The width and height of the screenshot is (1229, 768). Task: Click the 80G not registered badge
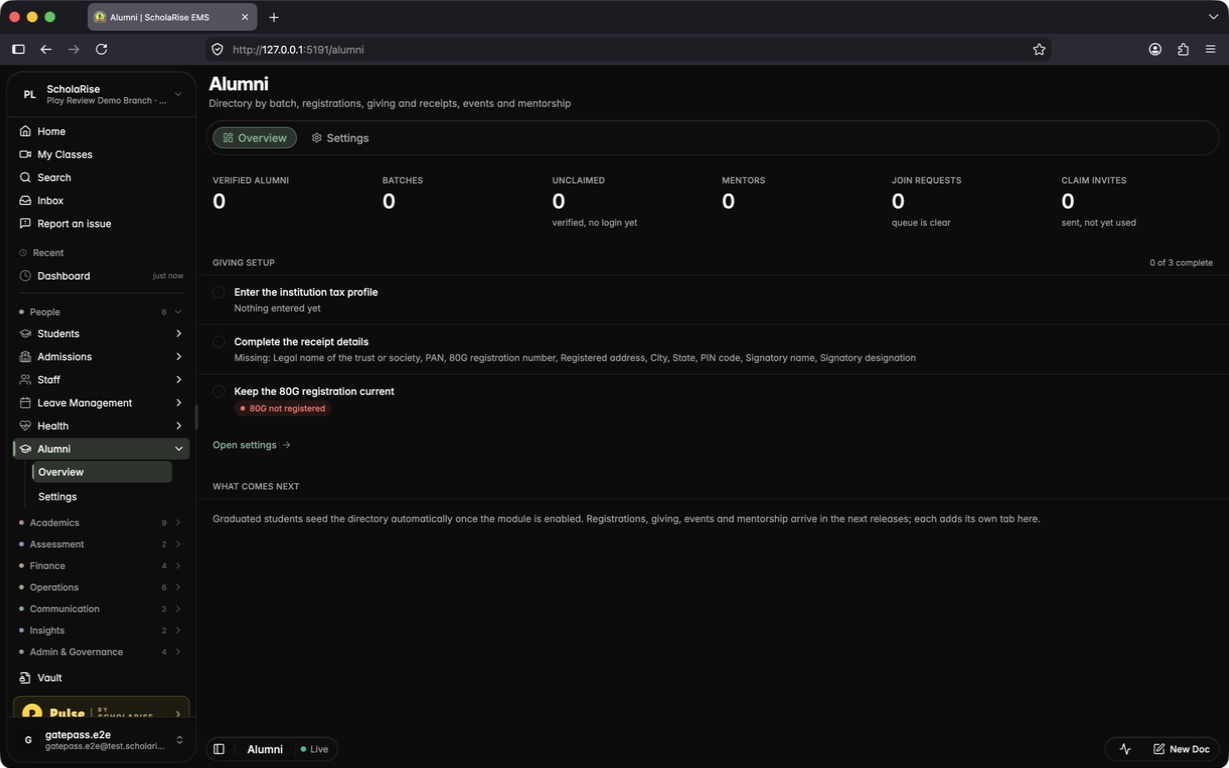coord(283,408)
